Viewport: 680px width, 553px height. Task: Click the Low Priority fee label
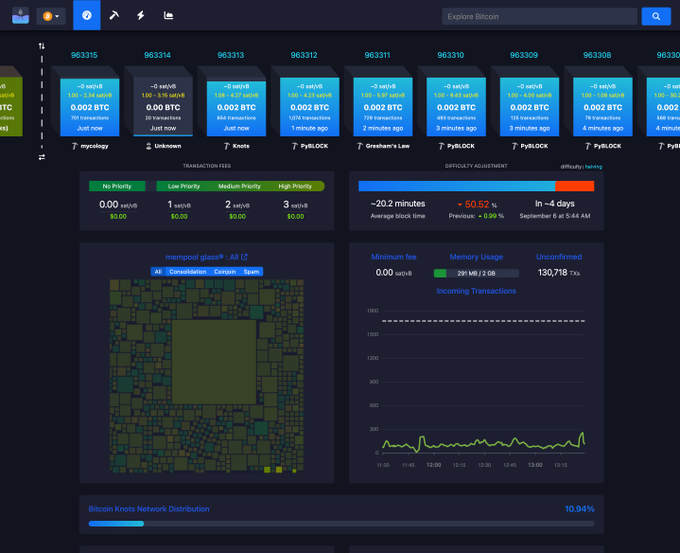pos(184,186)
